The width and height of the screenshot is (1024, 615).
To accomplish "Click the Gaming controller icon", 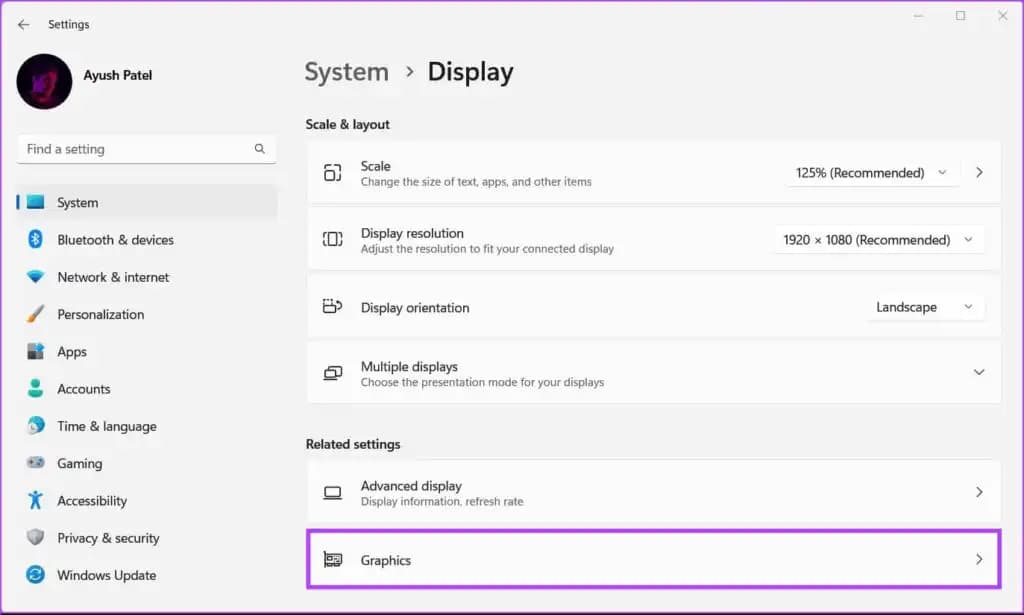I will 36,463.
